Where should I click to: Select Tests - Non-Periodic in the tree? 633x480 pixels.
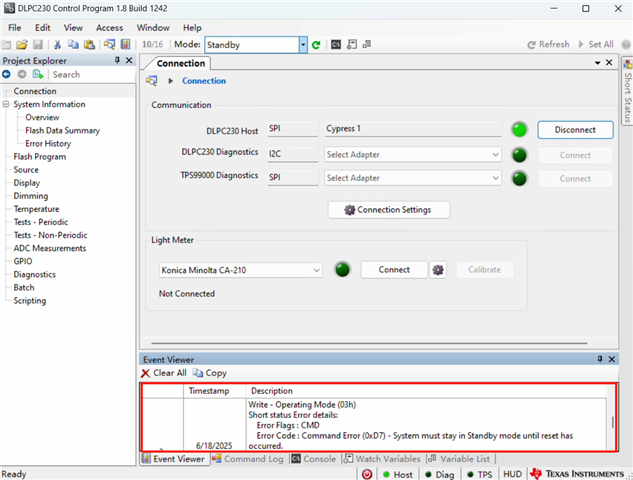tap(50, 235)
